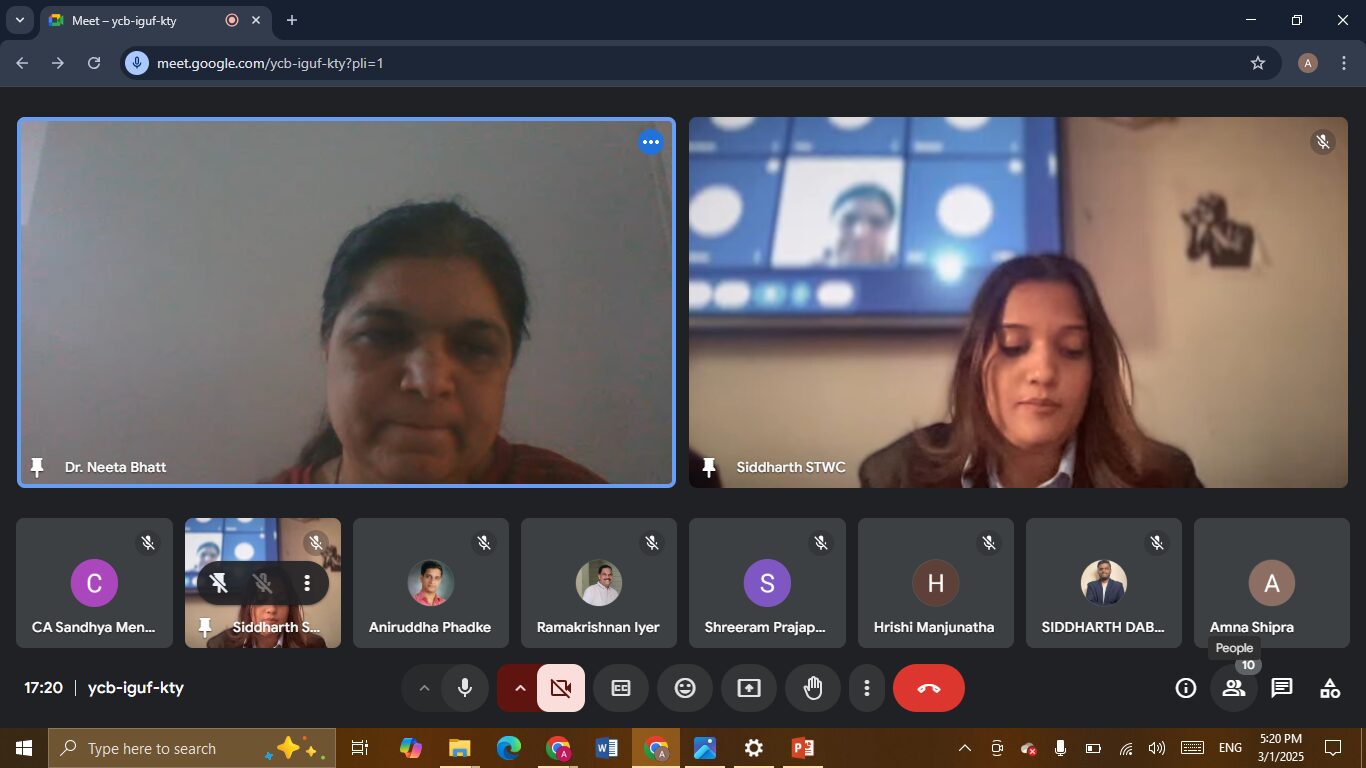This screenshot has width=1366, height=768.
Task: Select the Meet – ycb-iguf-kty browser tab
Action: pos(155,21)
